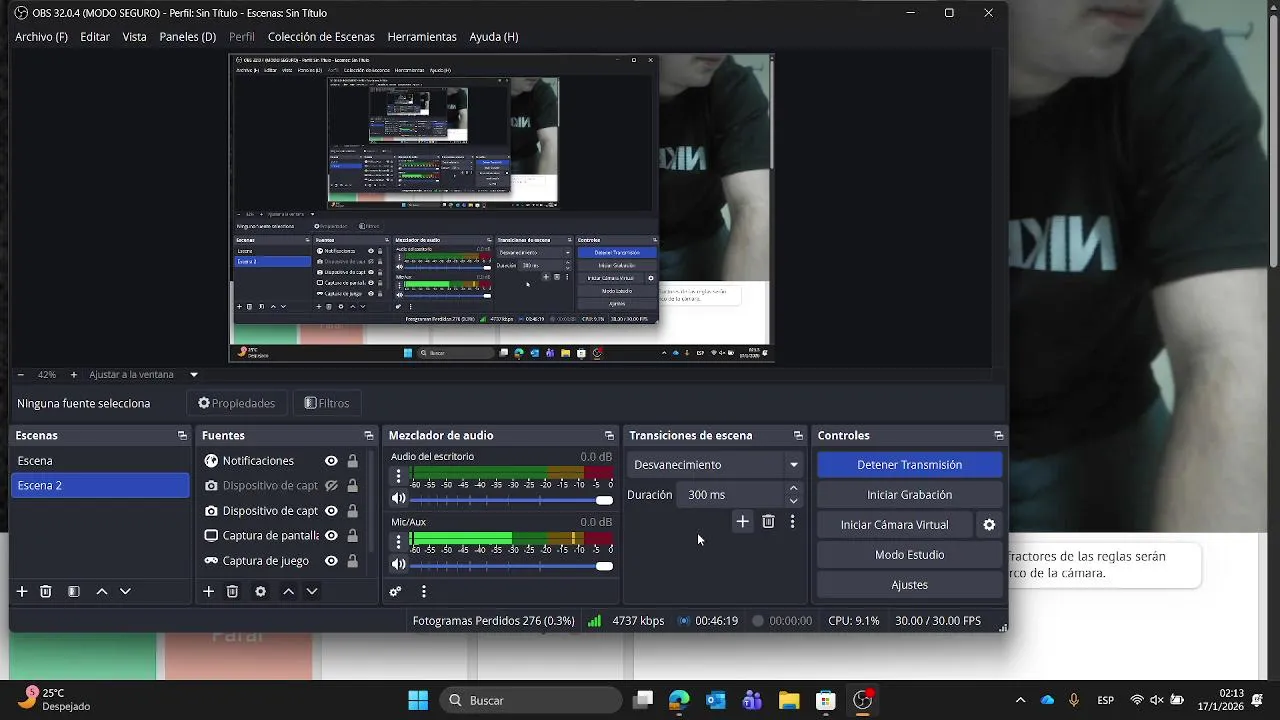Undock the Controles panel
Image resolution: width=1280 pixels, height=720 pixels.
point(998,435)
